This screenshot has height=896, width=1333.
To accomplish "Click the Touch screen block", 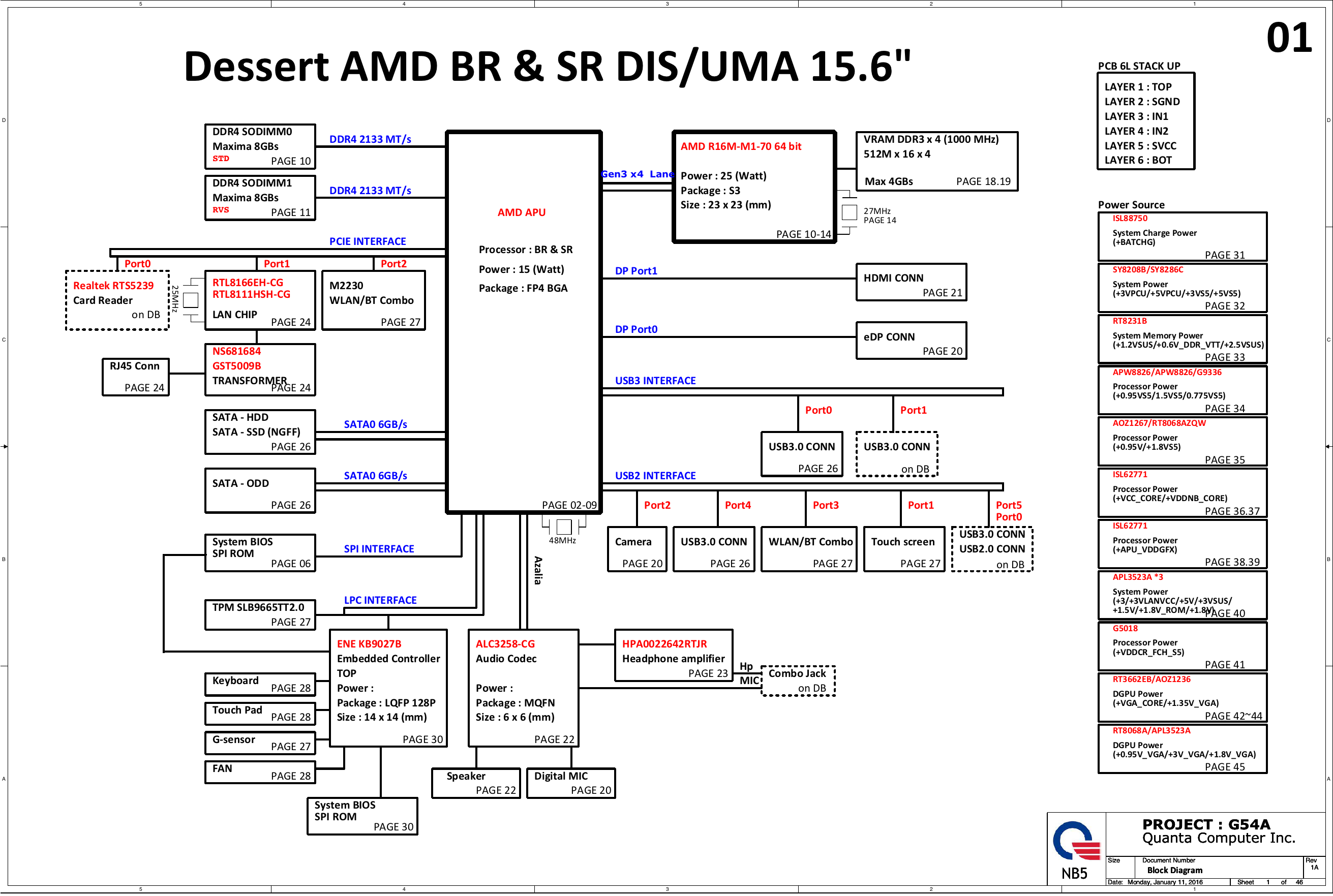I will pyautogui.click(x=904, y=549).
